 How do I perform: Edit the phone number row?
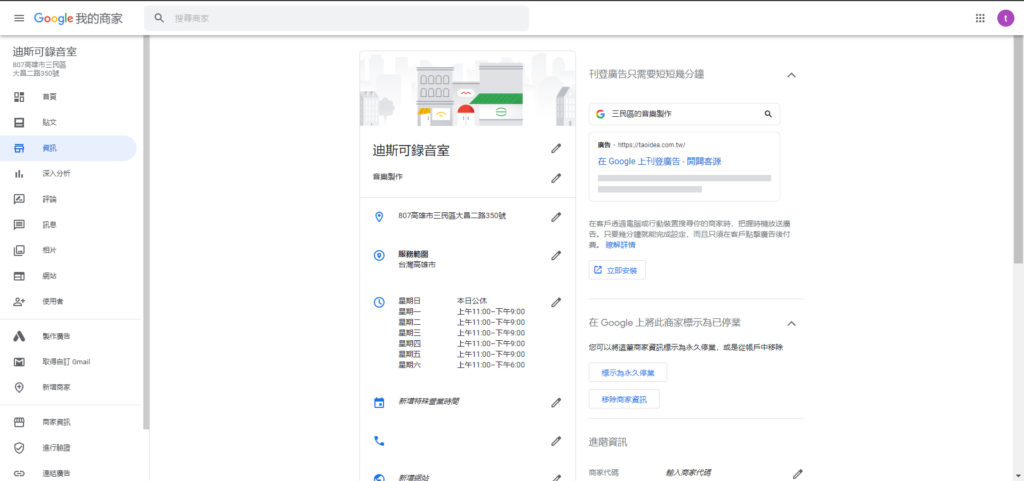556,440
